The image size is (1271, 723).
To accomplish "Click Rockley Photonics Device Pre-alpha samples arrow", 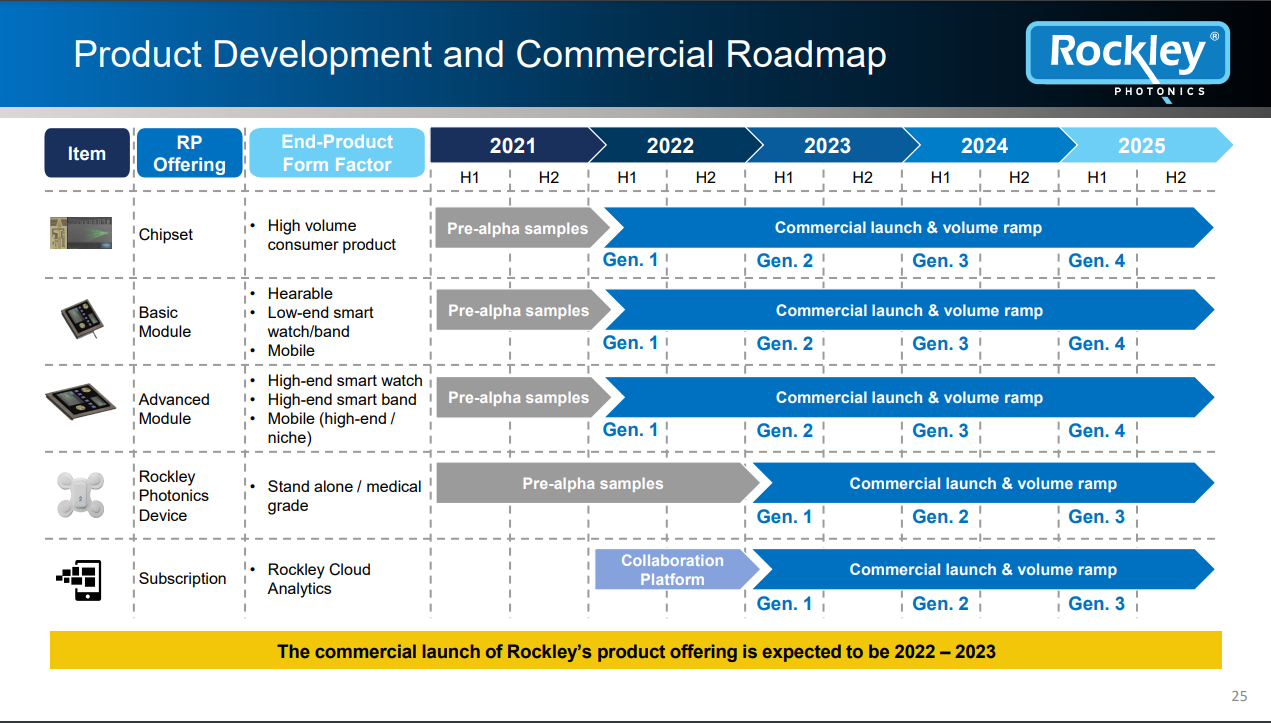I will 597,483.
